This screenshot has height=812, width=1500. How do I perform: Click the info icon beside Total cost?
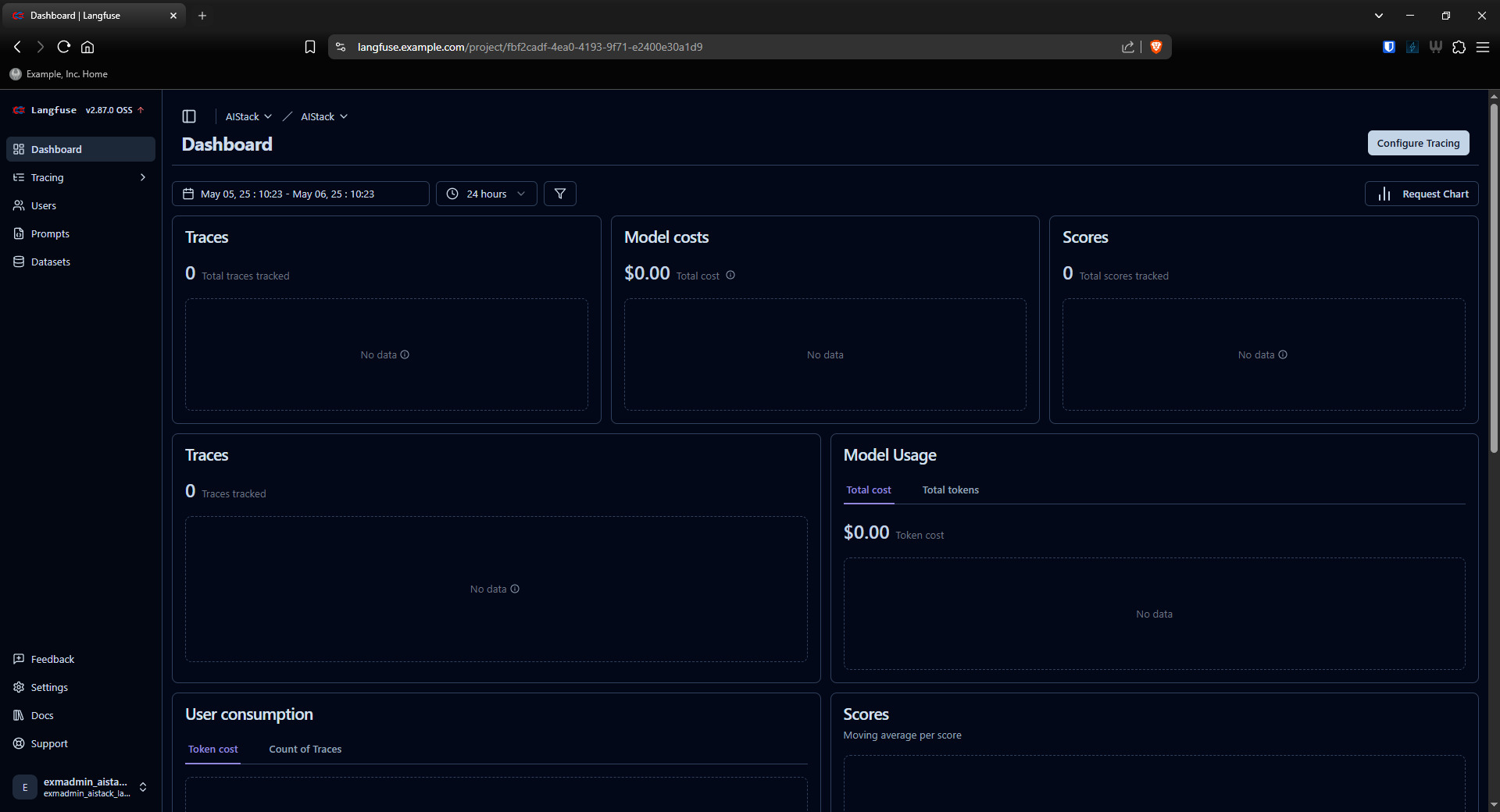click(730, 275)
